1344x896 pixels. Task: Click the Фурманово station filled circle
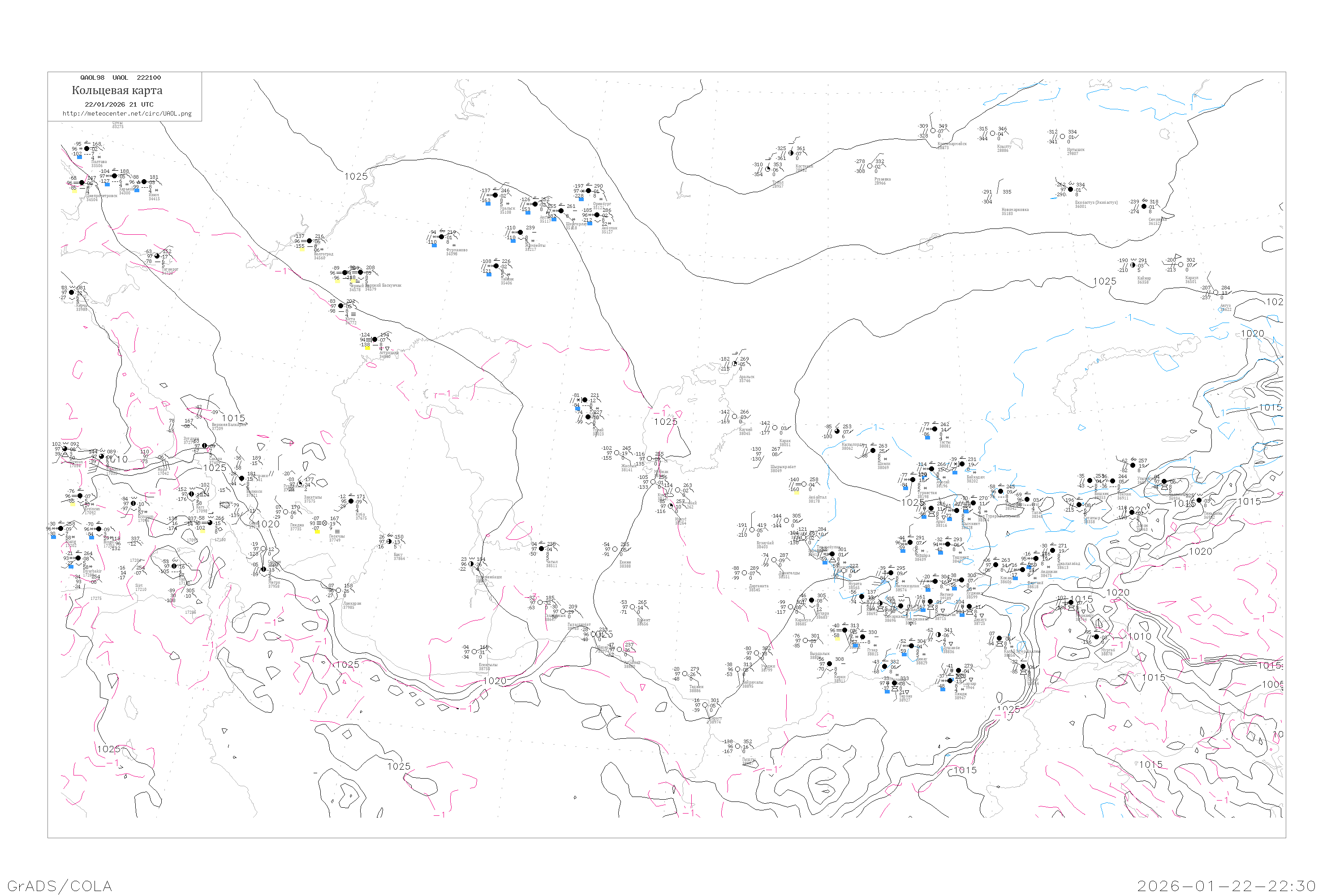coord(441,237)
